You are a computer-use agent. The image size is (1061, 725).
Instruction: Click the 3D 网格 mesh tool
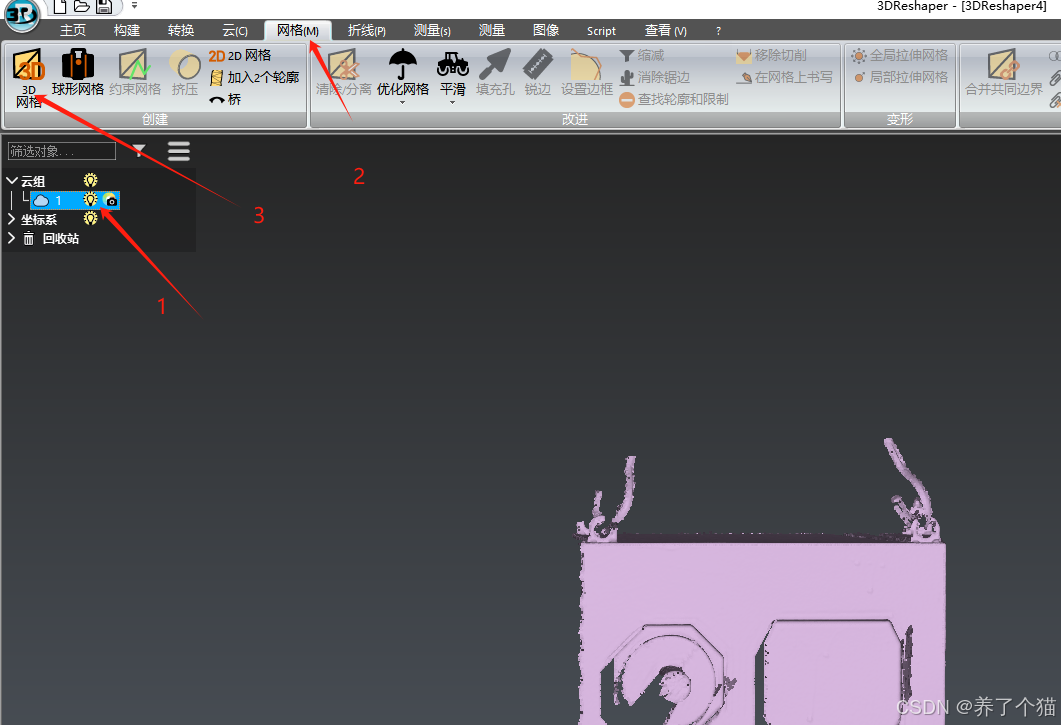point(28,78)
